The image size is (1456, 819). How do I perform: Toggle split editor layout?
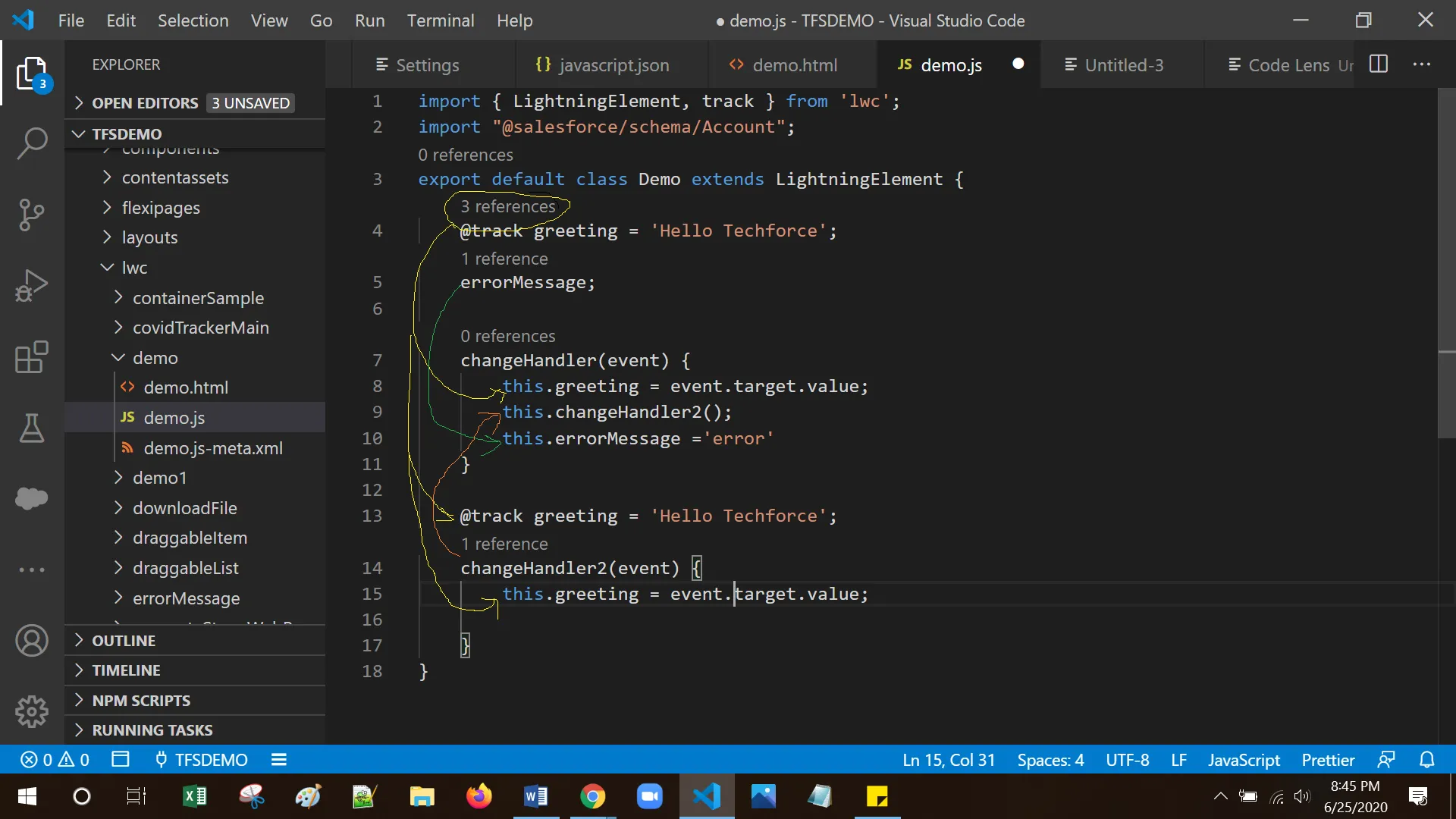1379,64
